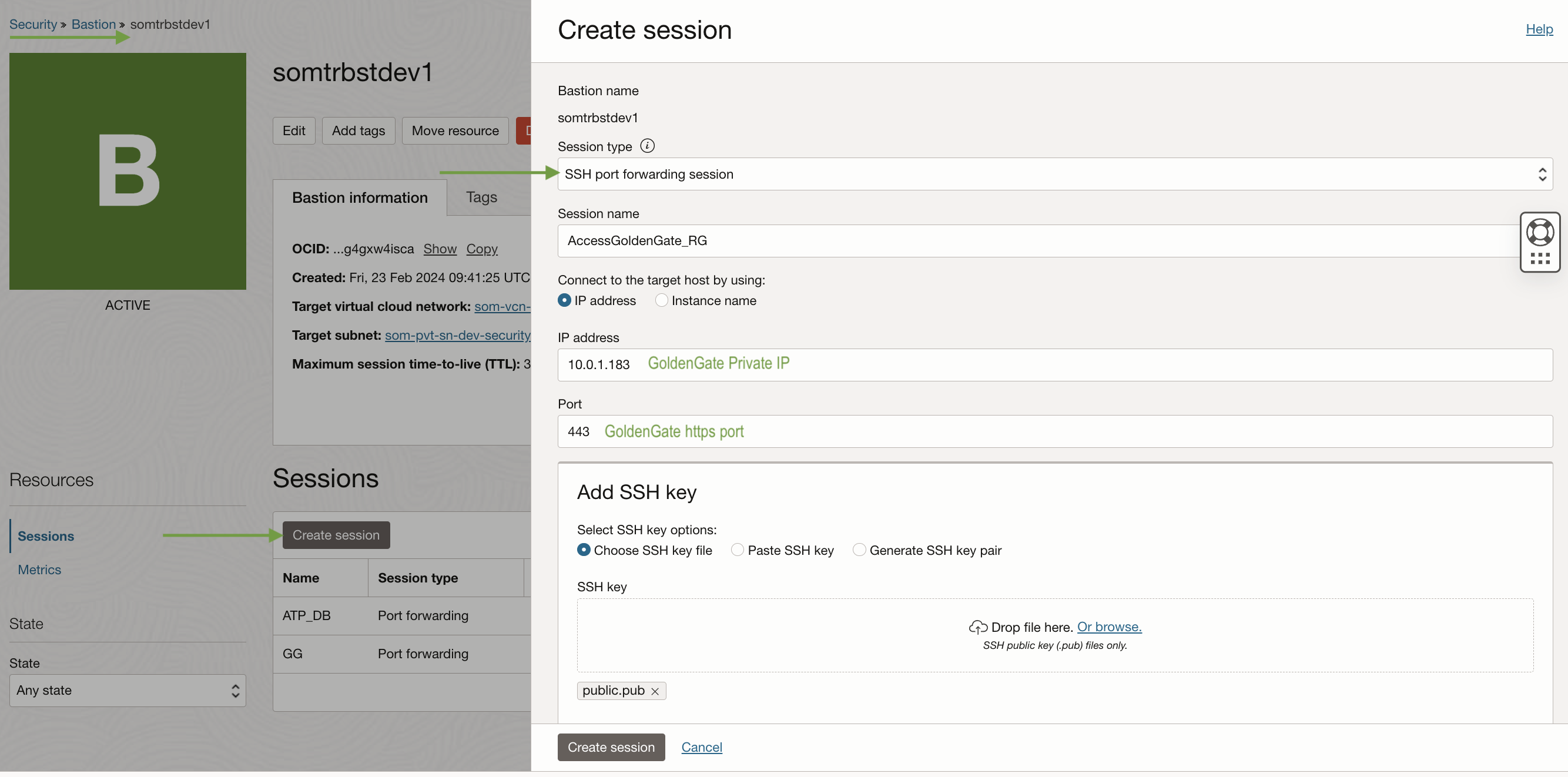Cancel the session creation
The height and width of the screenshot is (777, 1568).
click(701, 747)
